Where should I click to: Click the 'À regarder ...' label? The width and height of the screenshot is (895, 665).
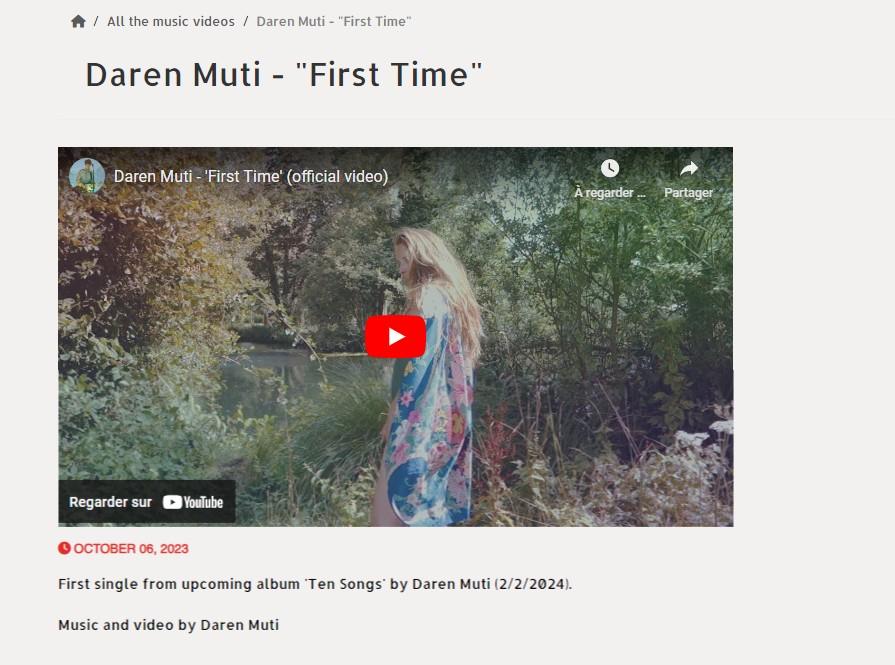(610, 193)
